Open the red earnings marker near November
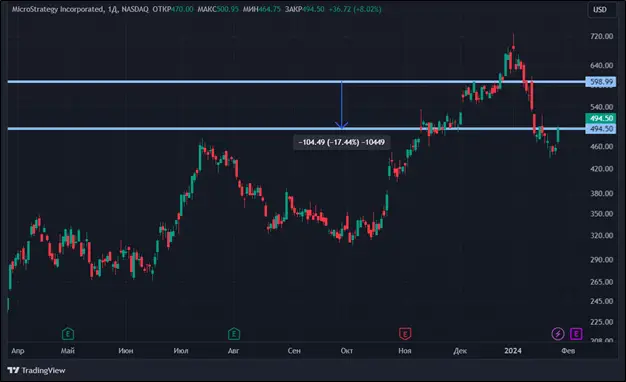This screenshot has width=626, height=382. pos(405,334)
